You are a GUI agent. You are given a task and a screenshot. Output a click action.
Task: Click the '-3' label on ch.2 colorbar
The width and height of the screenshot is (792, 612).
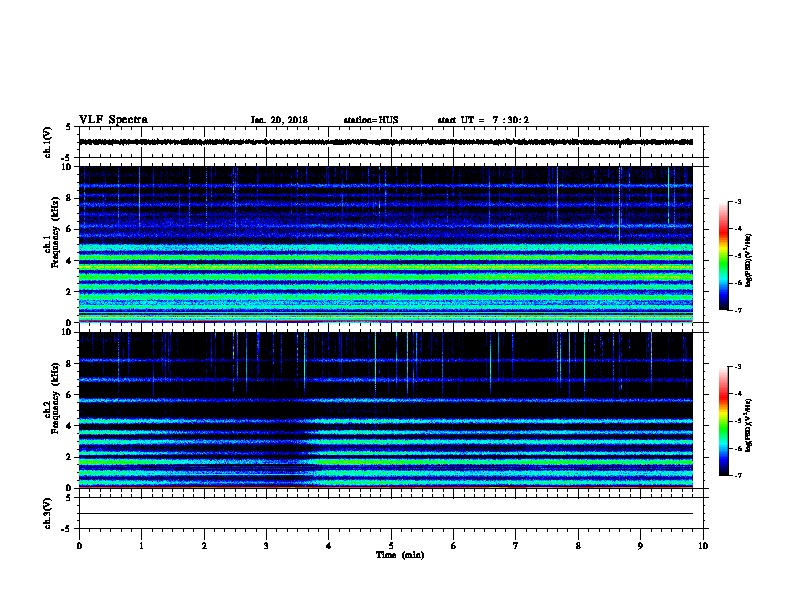737,367
